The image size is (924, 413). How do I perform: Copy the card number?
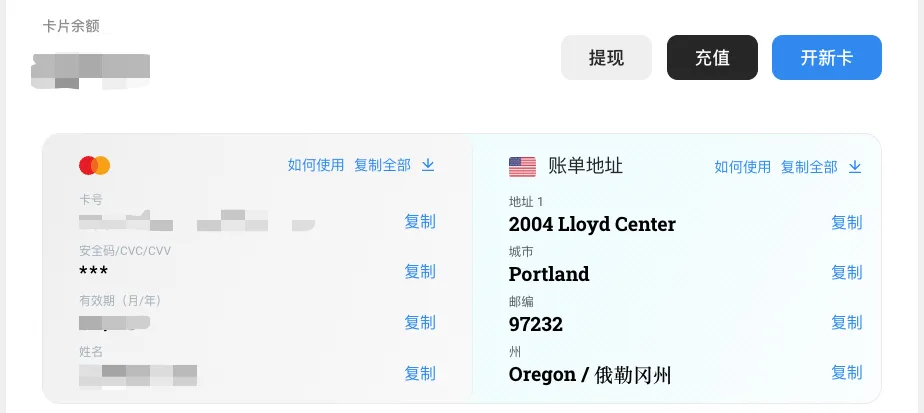click(420, 221)
